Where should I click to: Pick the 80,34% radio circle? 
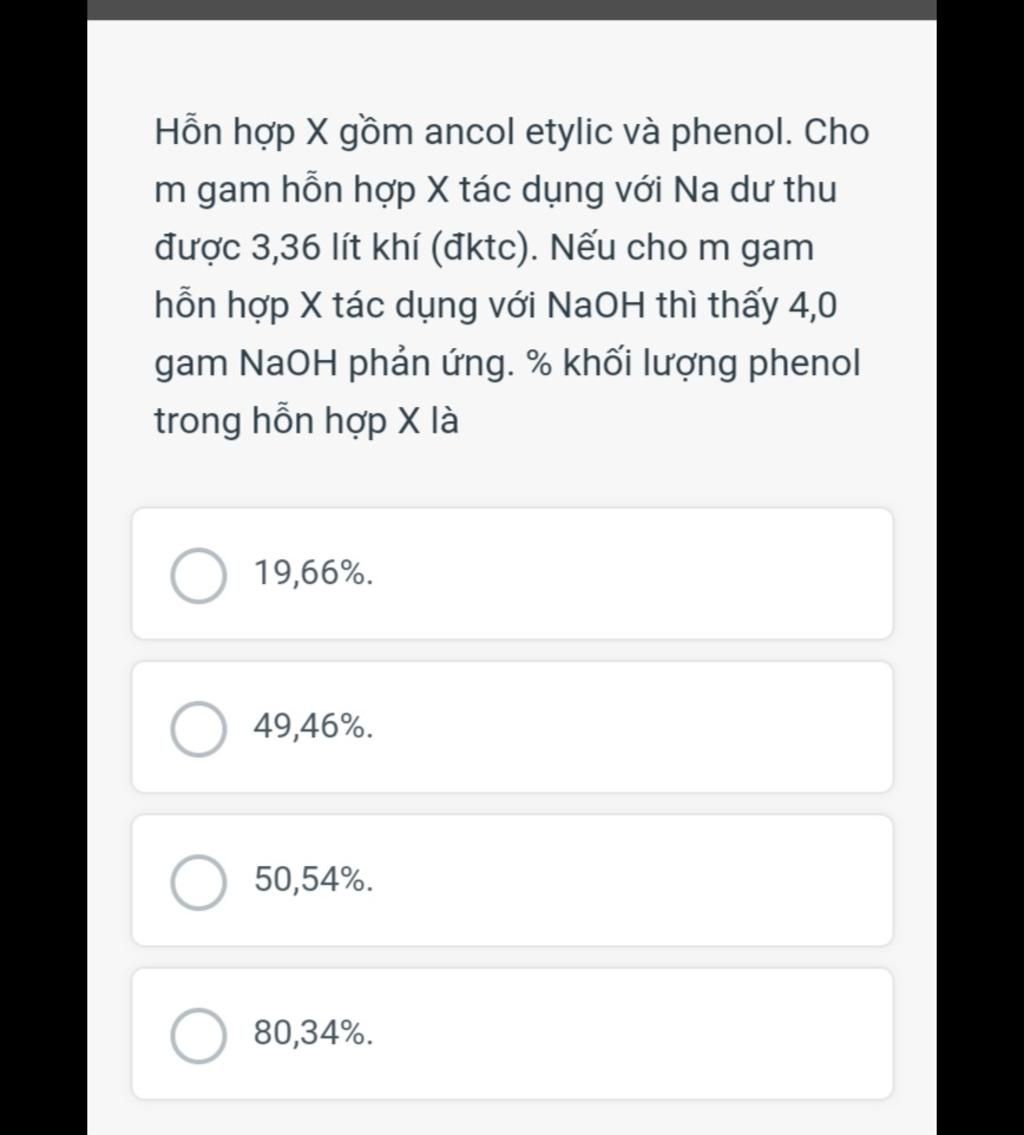pyautogui.click(x=198, y=1035)
